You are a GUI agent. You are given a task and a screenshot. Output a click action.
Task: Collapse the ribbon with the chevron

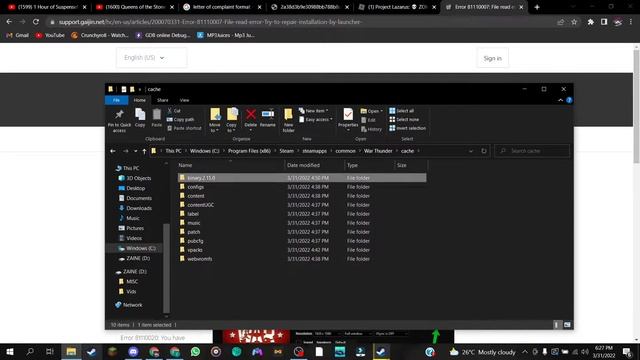(x=560, y=100)
